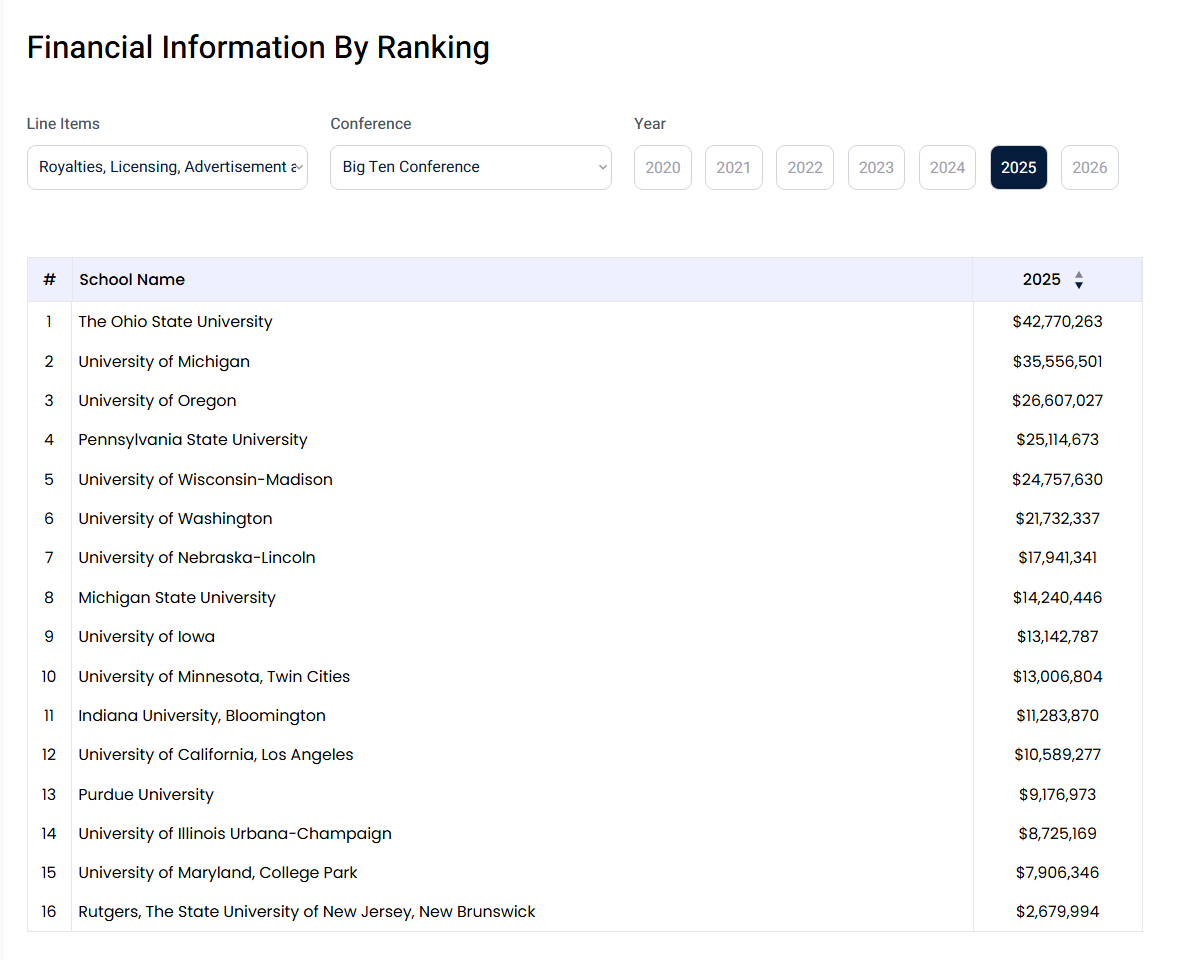1202x960 pixels.
Task: Select Pennsylvania State University row
Action: [x=193, y=440]
